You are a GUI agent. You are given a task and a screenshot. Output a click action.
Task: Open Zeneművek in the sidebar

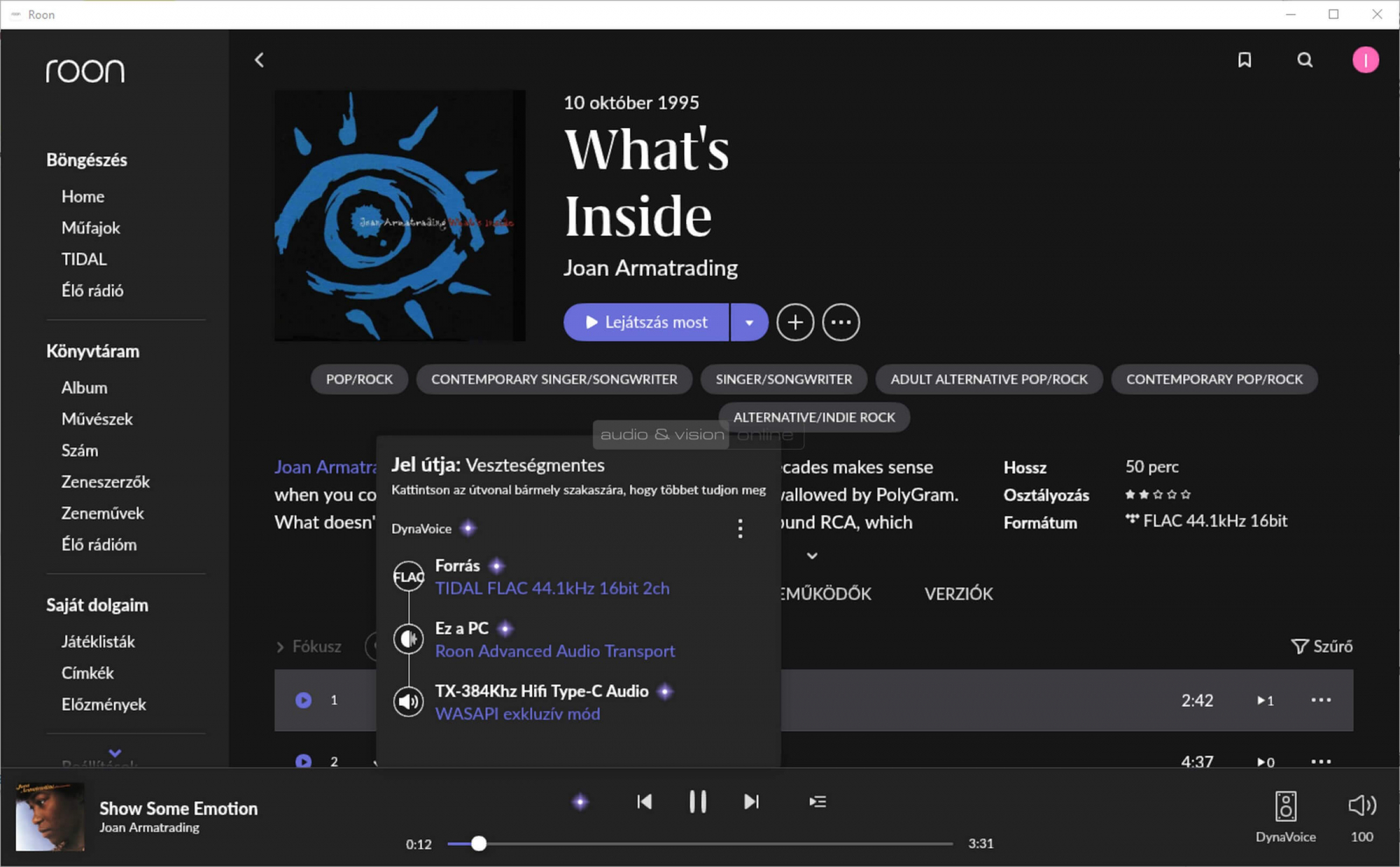102,513
